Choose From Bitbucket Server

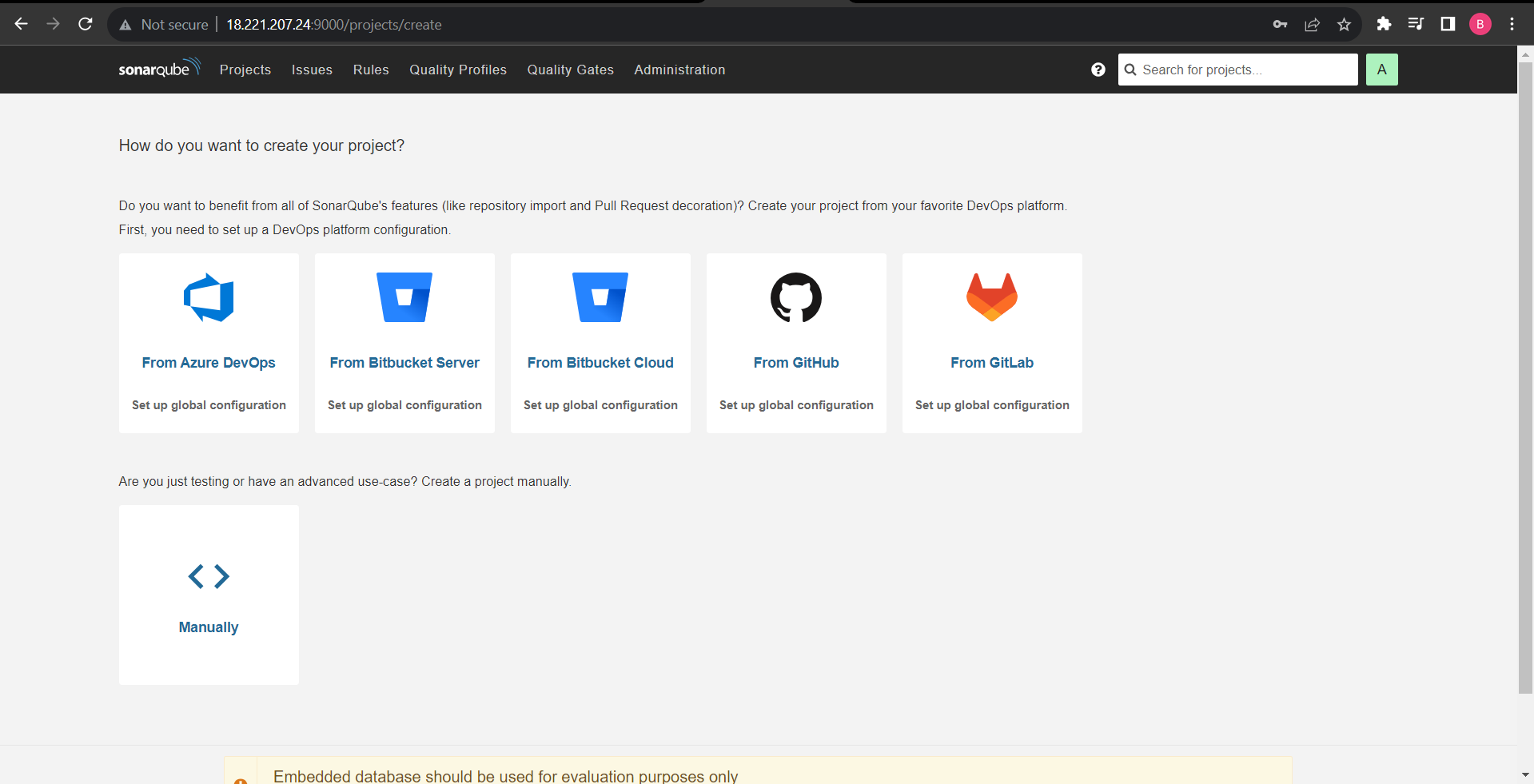pos(404,363)
